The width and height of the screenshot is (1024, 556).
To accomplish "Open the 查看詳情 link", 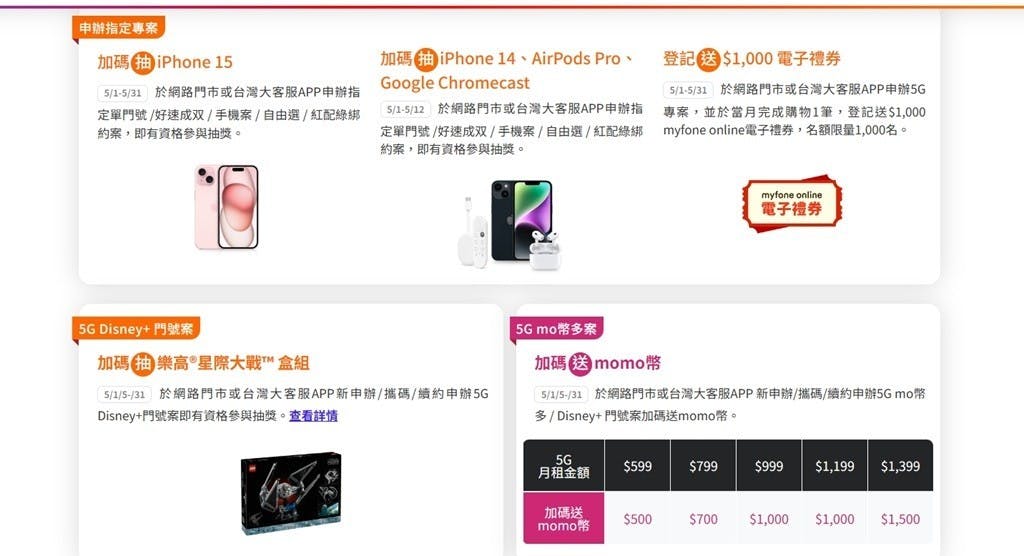I will [313, 416].
